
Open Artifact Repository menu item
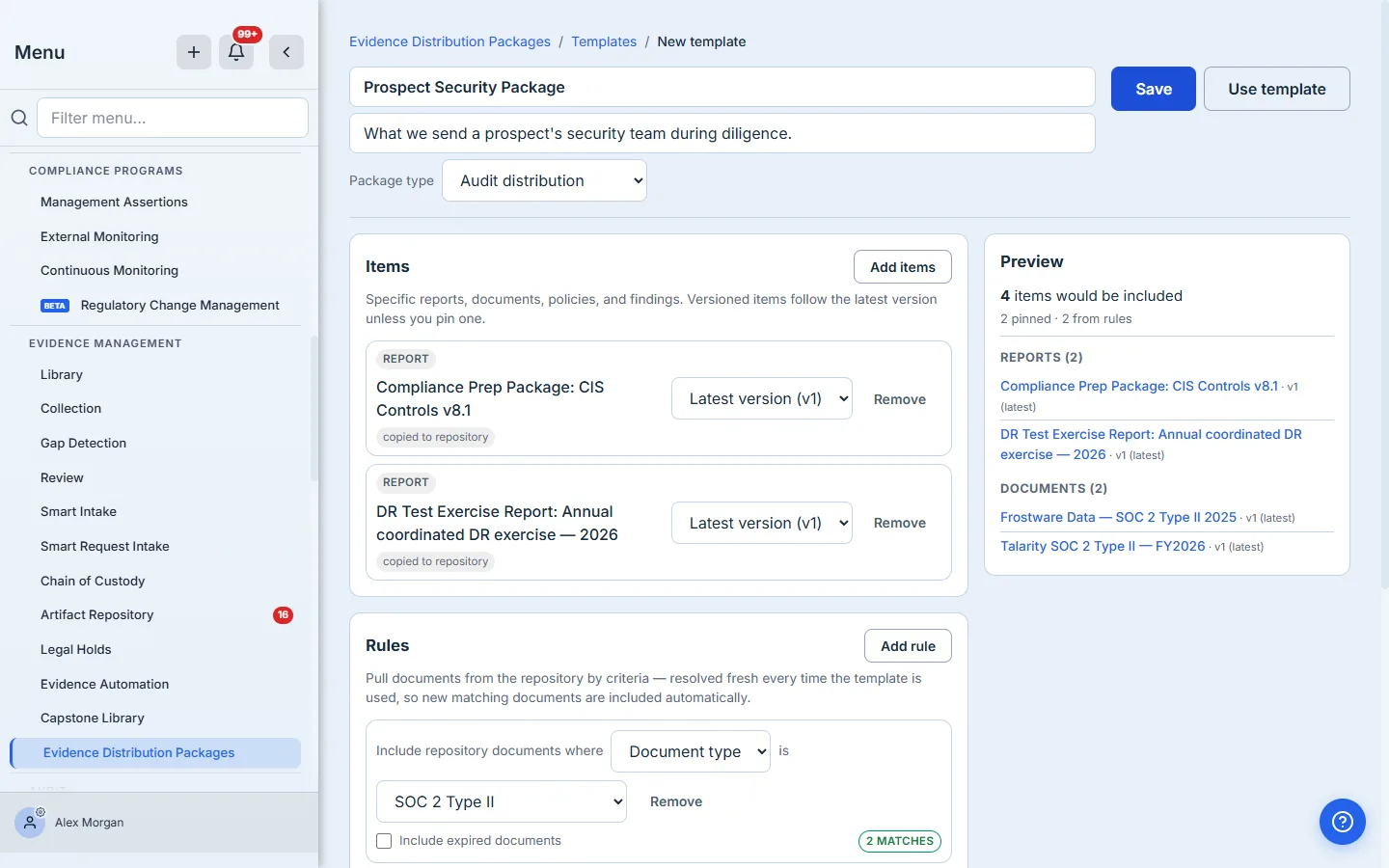click(96, 615)
